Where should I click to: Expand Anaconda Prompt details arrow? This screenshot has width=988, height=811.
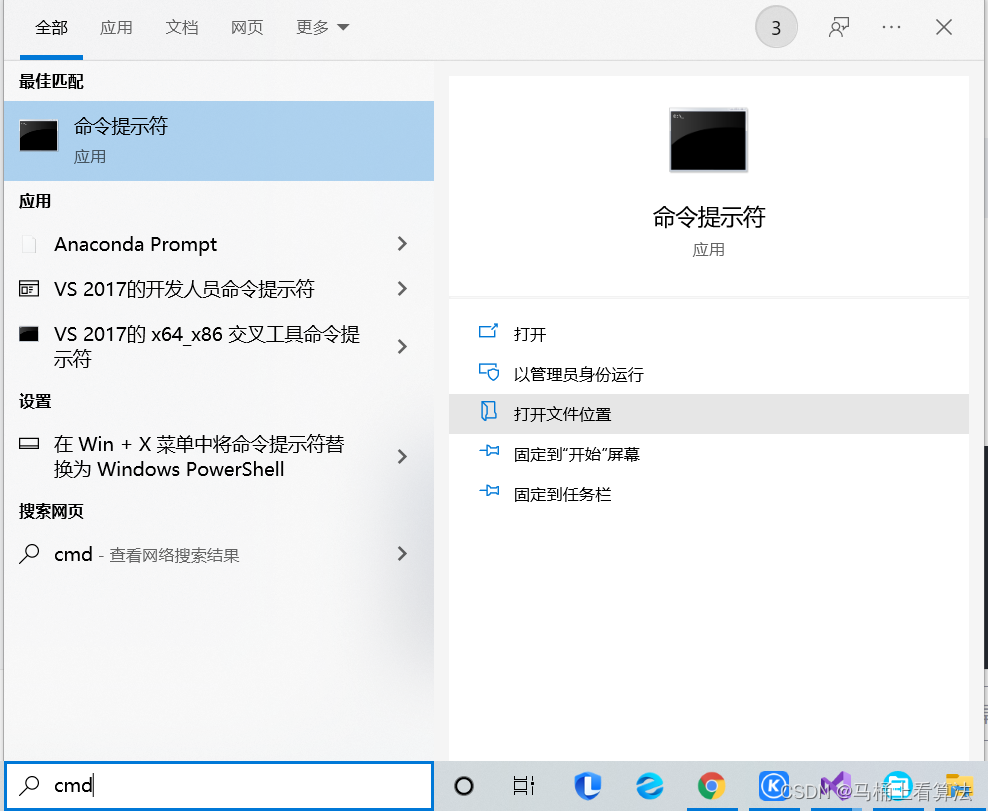(x=402, y=244)
